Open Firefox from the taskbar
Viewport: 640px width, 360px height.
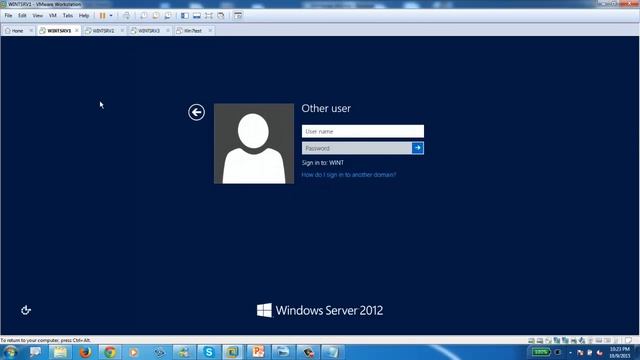click(x=85, y=352)
